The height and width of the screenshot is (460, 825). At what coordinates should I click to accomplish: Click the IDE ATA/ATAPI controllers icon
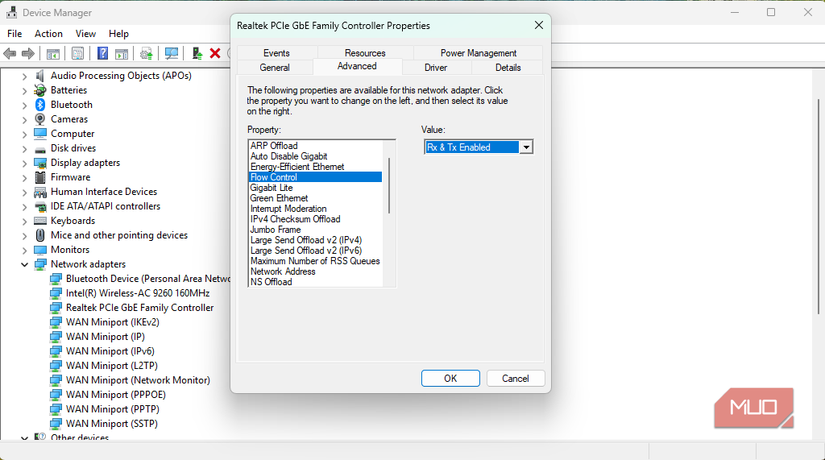tap(40, 206)
